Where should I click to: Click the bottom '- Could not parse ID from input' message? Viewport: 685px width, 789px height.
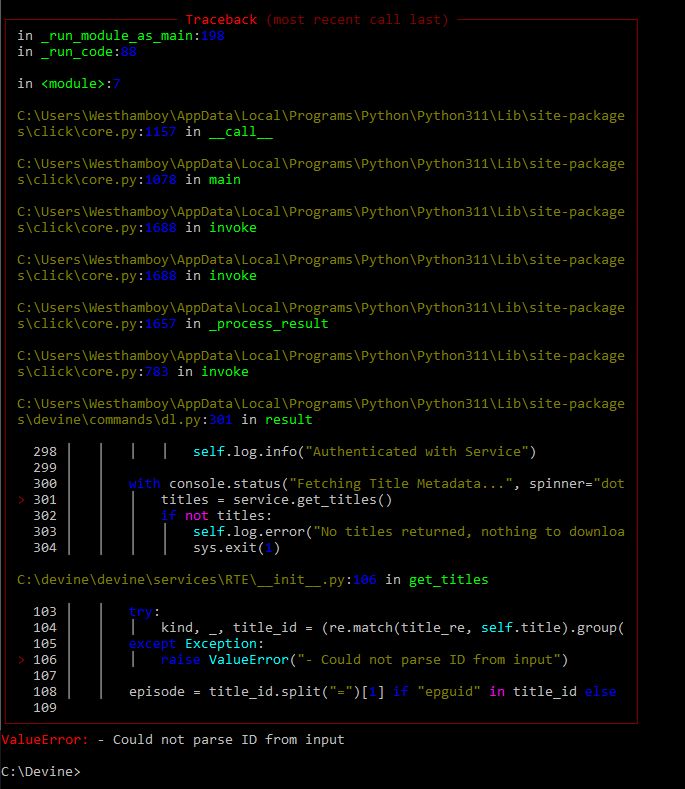tap(220, 740)
